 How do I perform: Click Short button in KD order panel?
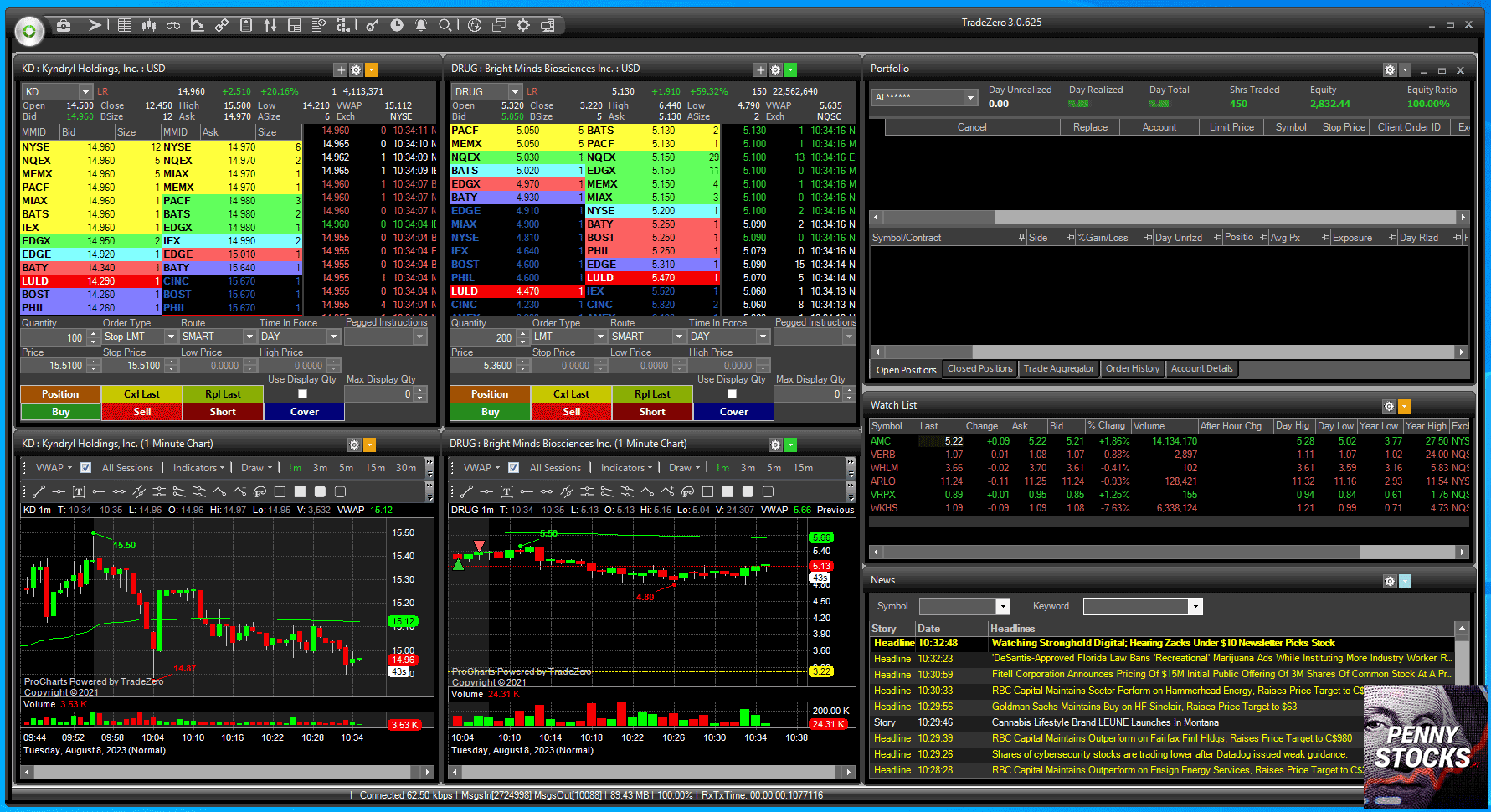(223, 412)
